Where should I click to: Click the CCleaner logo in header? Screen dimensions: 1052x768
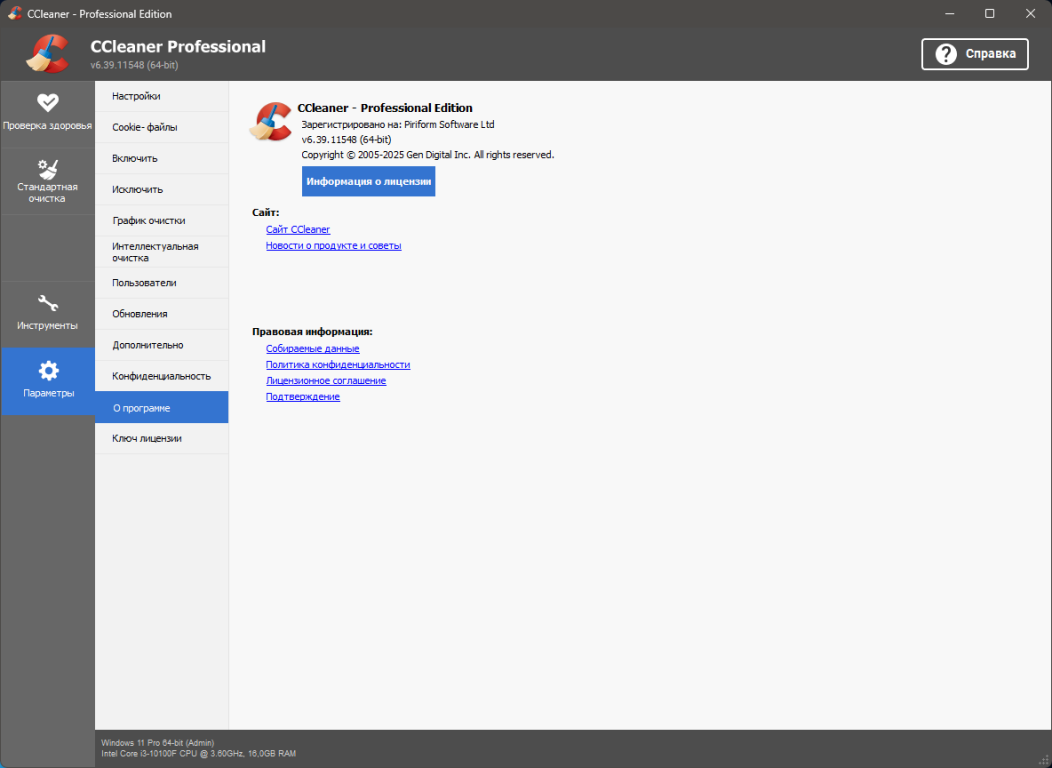(47, 54)
